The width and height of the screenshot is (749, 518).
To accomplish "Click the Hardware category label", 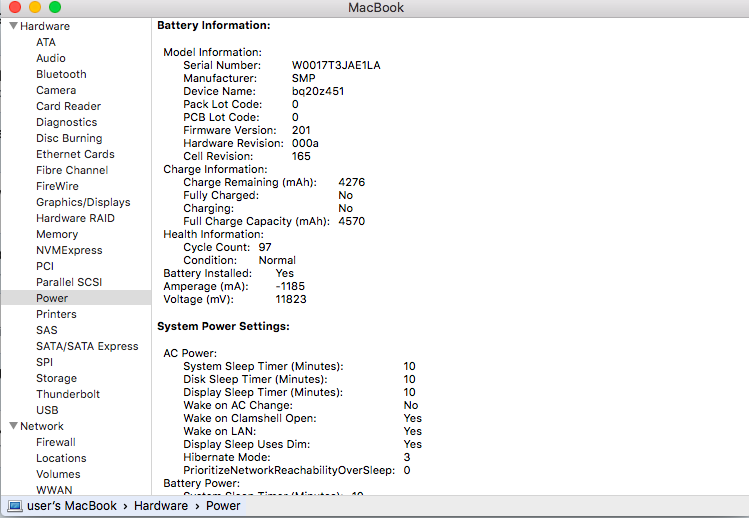I will (x=45, y=26).
